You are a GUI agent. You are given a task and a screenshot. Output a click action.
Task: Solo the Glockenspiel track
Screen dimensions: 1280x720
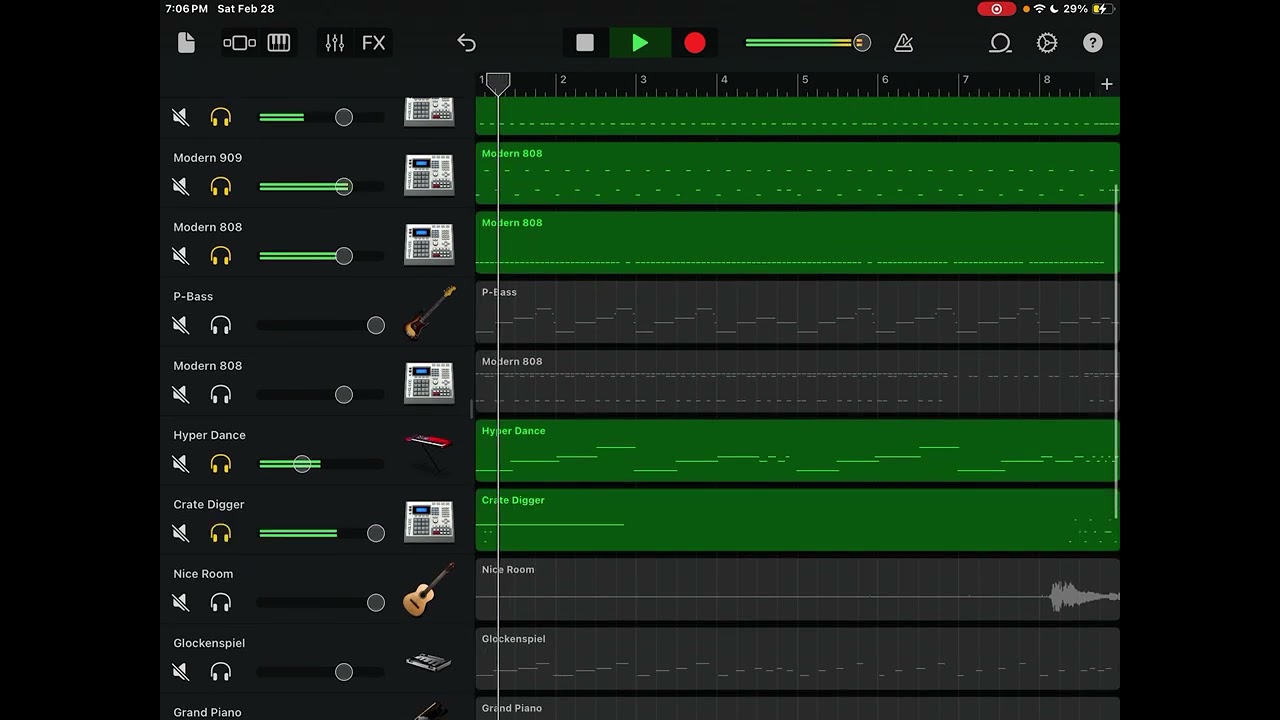tap(221, 672)
